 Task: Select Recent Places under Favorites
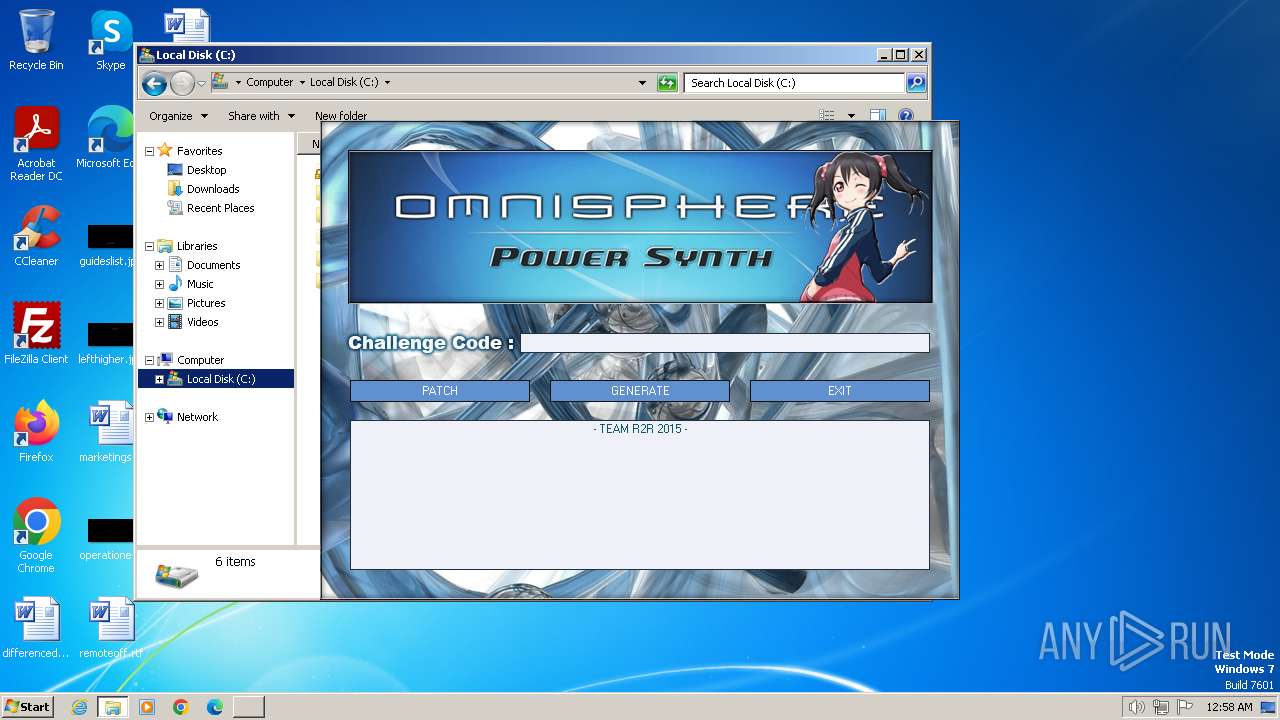tap(220, 208)
